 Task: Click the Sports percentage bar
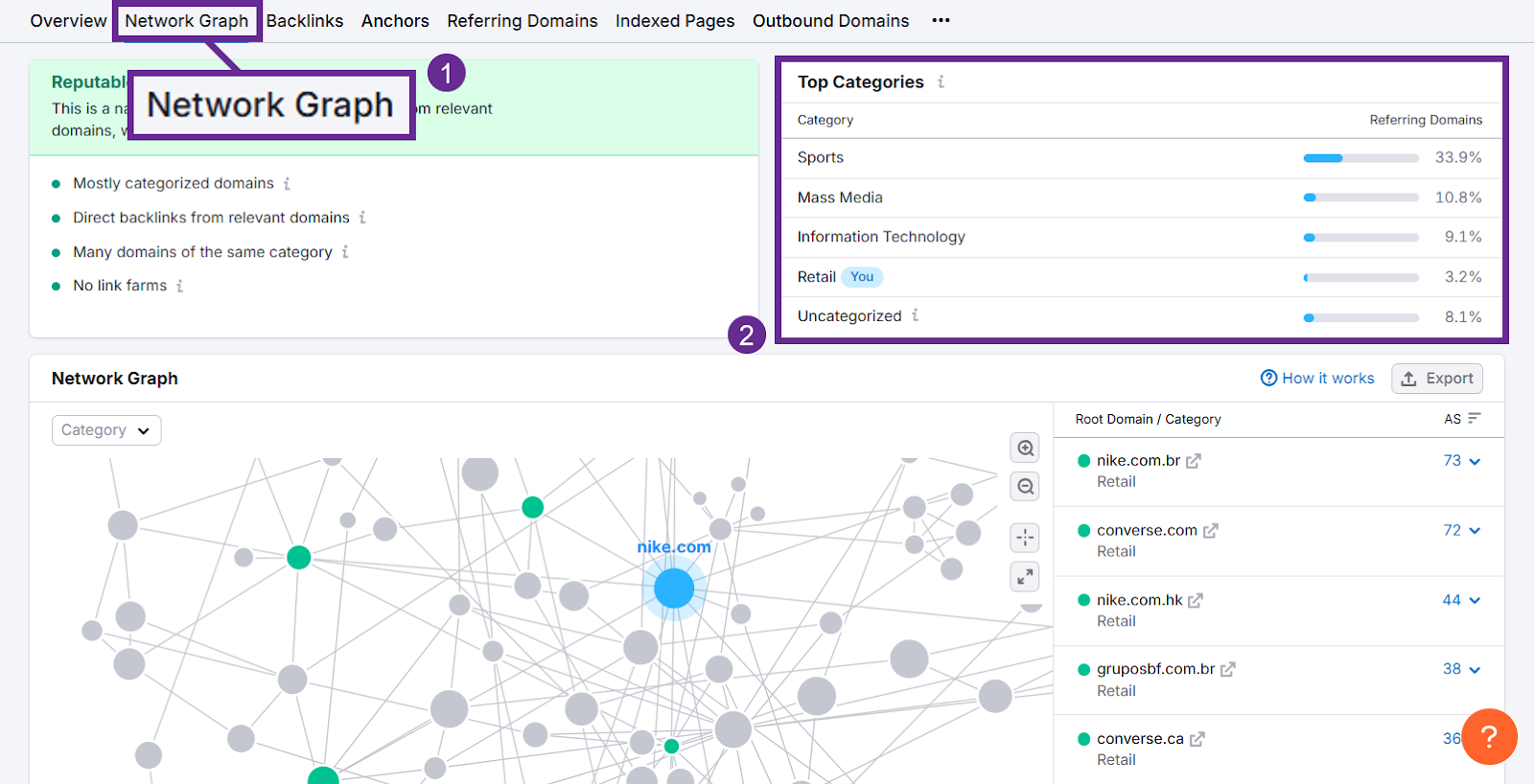(x=1360, y=158)
